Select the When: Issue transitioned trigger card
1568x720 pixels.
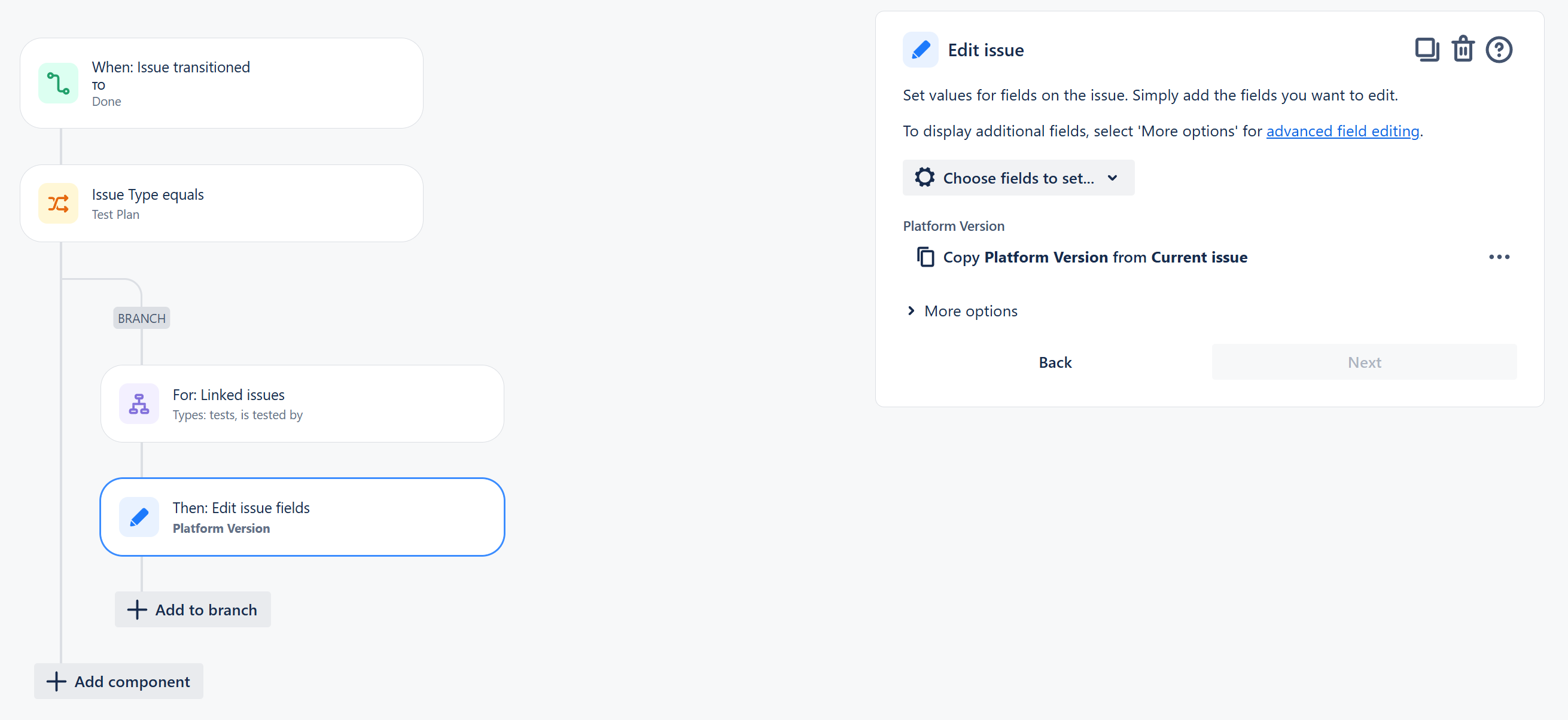[x=221, y=83]
